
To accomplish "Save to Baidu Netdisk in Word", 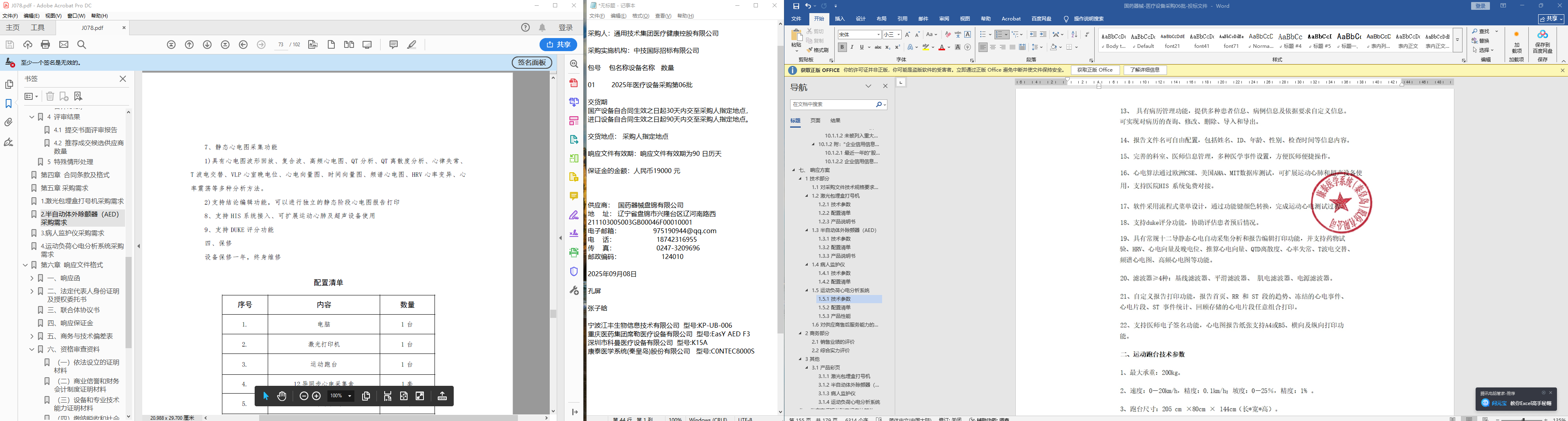I will coord(1542,42).
